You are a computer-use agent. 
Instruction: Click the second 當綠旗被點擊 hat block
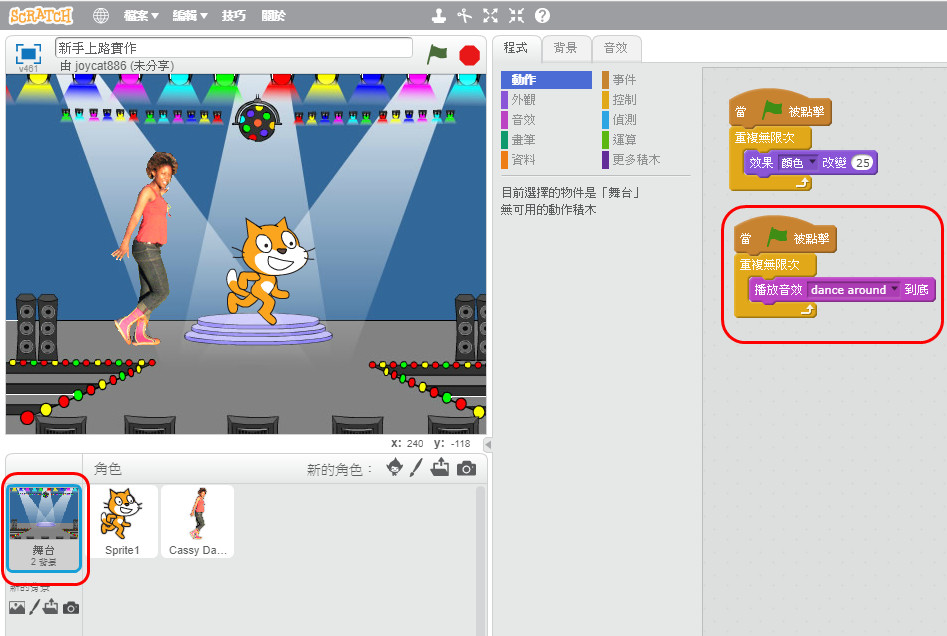click(785, 238)
